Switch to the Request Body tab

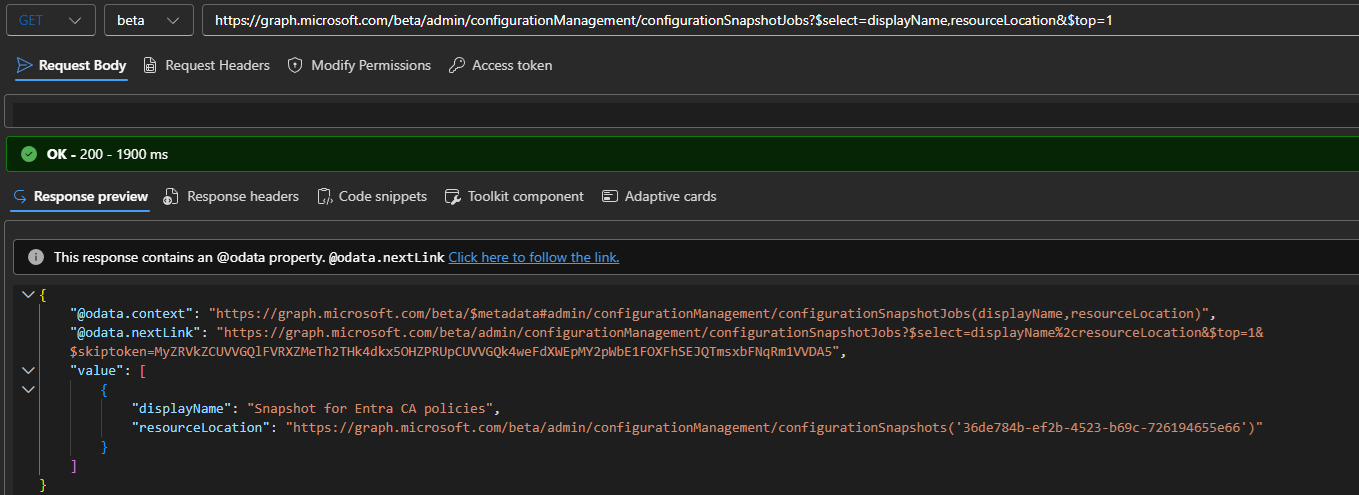[x=72, y=65]
